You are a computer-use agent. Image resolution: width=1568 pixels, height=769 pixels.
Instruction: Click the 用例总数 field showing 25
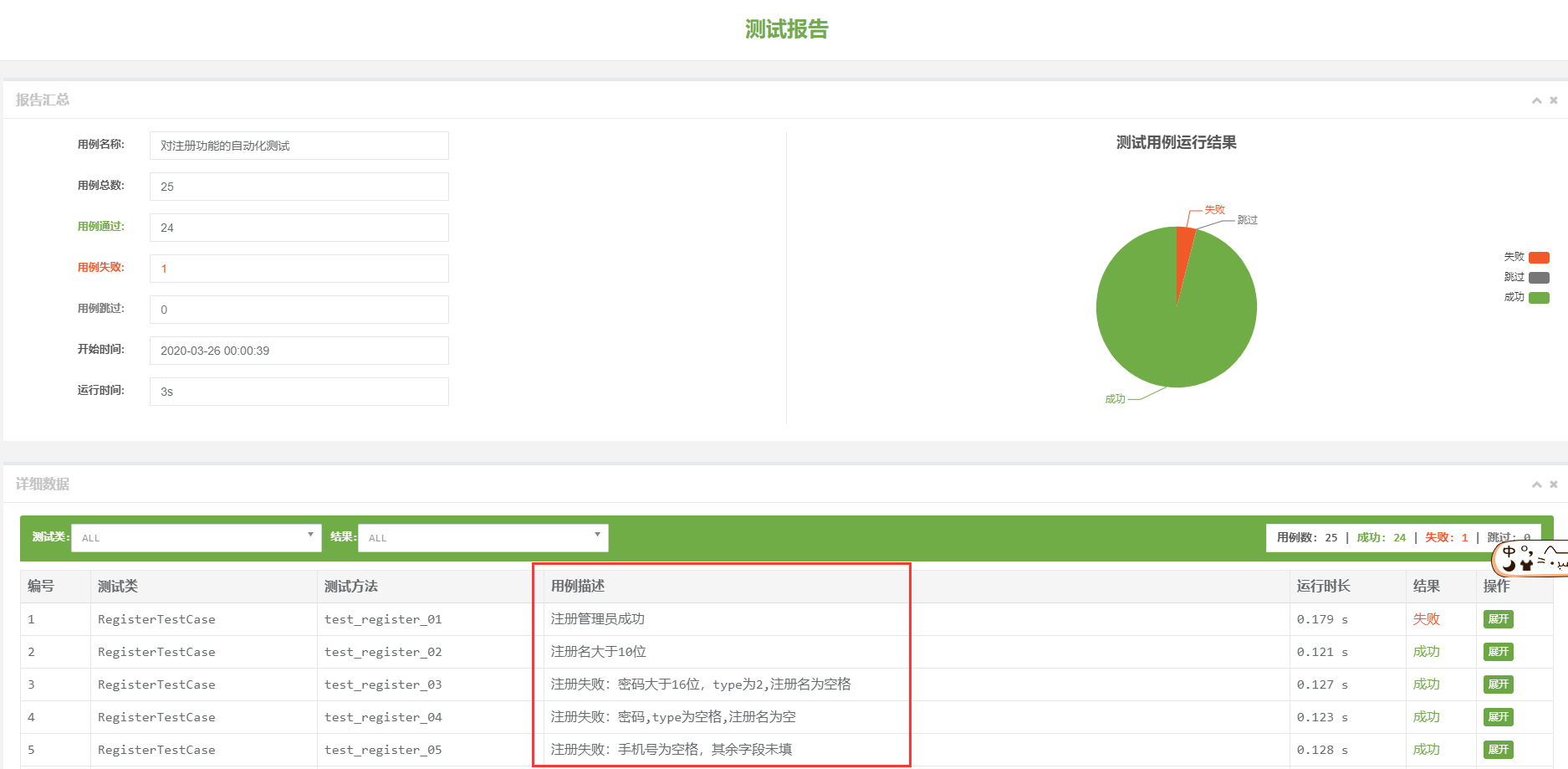click(299, 187)
